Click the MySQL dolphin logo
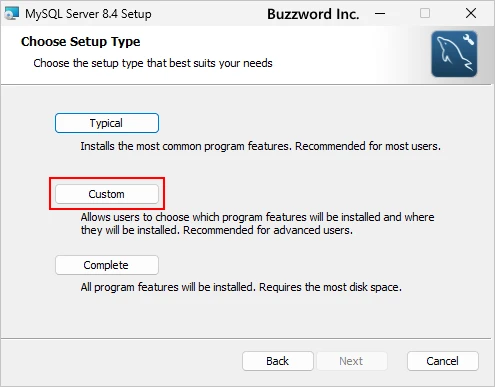 point(454,54)
